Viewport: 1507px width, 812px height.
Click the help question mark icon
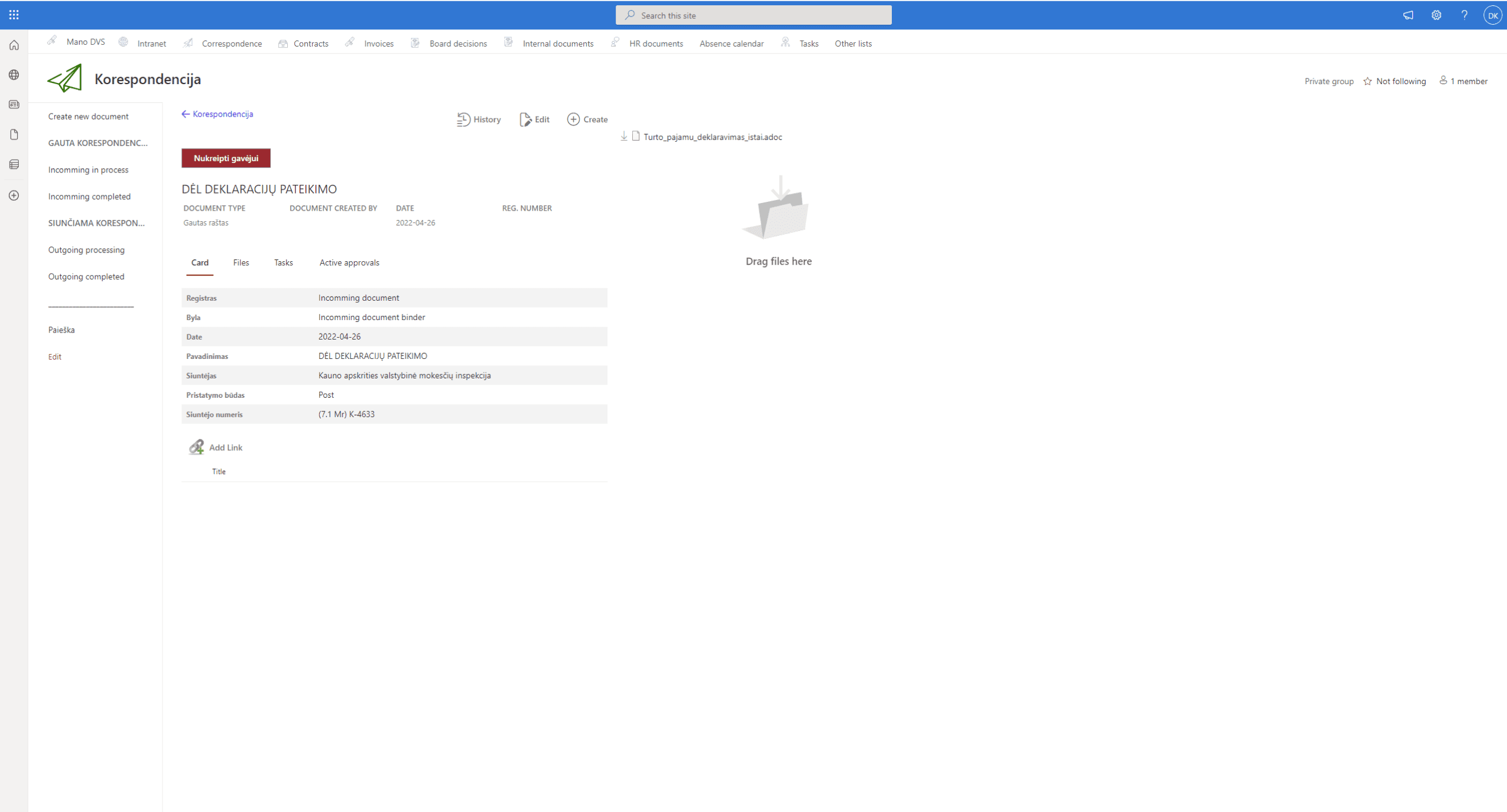(1464, 15)
